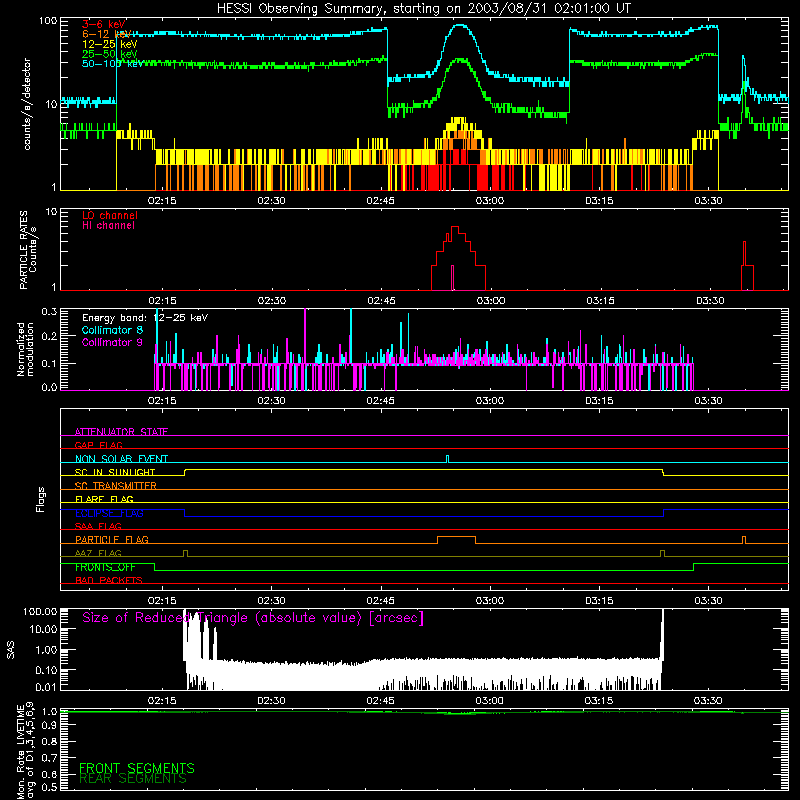Viewport: 800px width, 800px height.
Task: Click the 100 tick value on the counts axis
Action: (48, 21)
